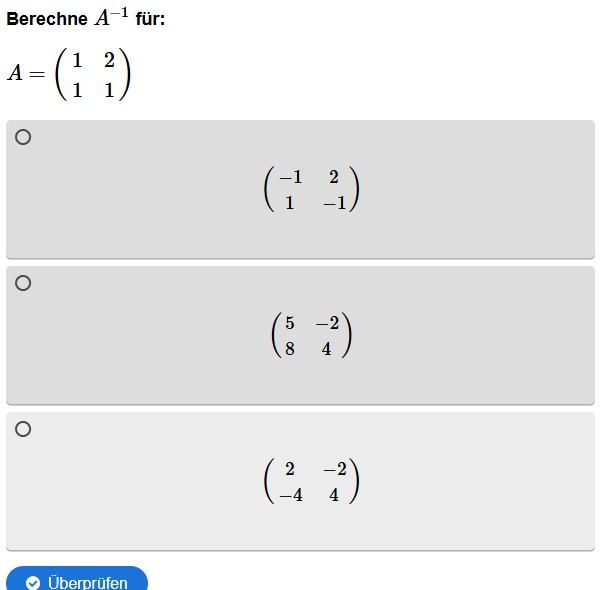Image resolution: width=602 pixels, height=590 pixels.
Task: Click the A⁻¹ symbol in the question
Action: click(x=111, y=17)
